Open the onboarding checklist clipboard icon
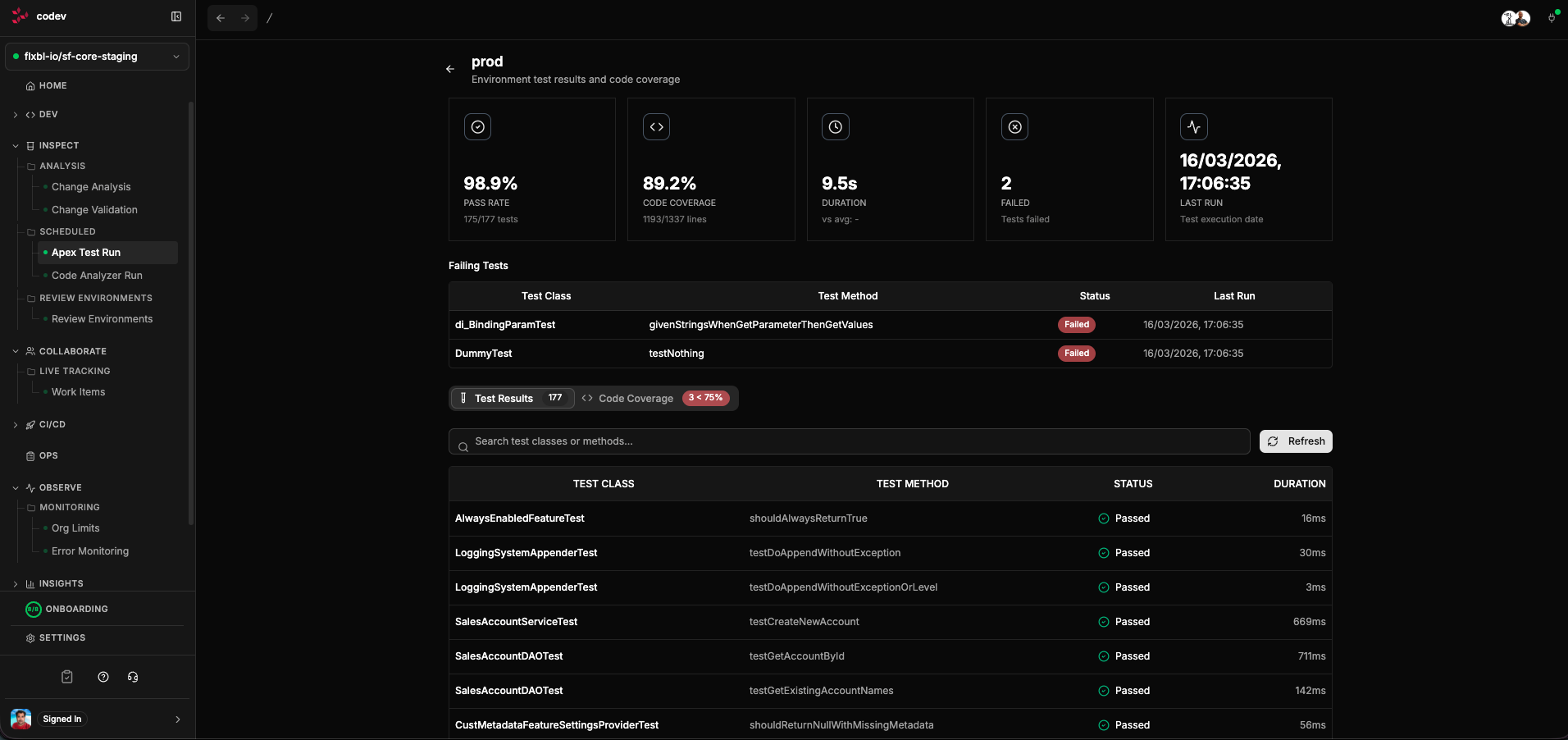 tap(66, 677)
